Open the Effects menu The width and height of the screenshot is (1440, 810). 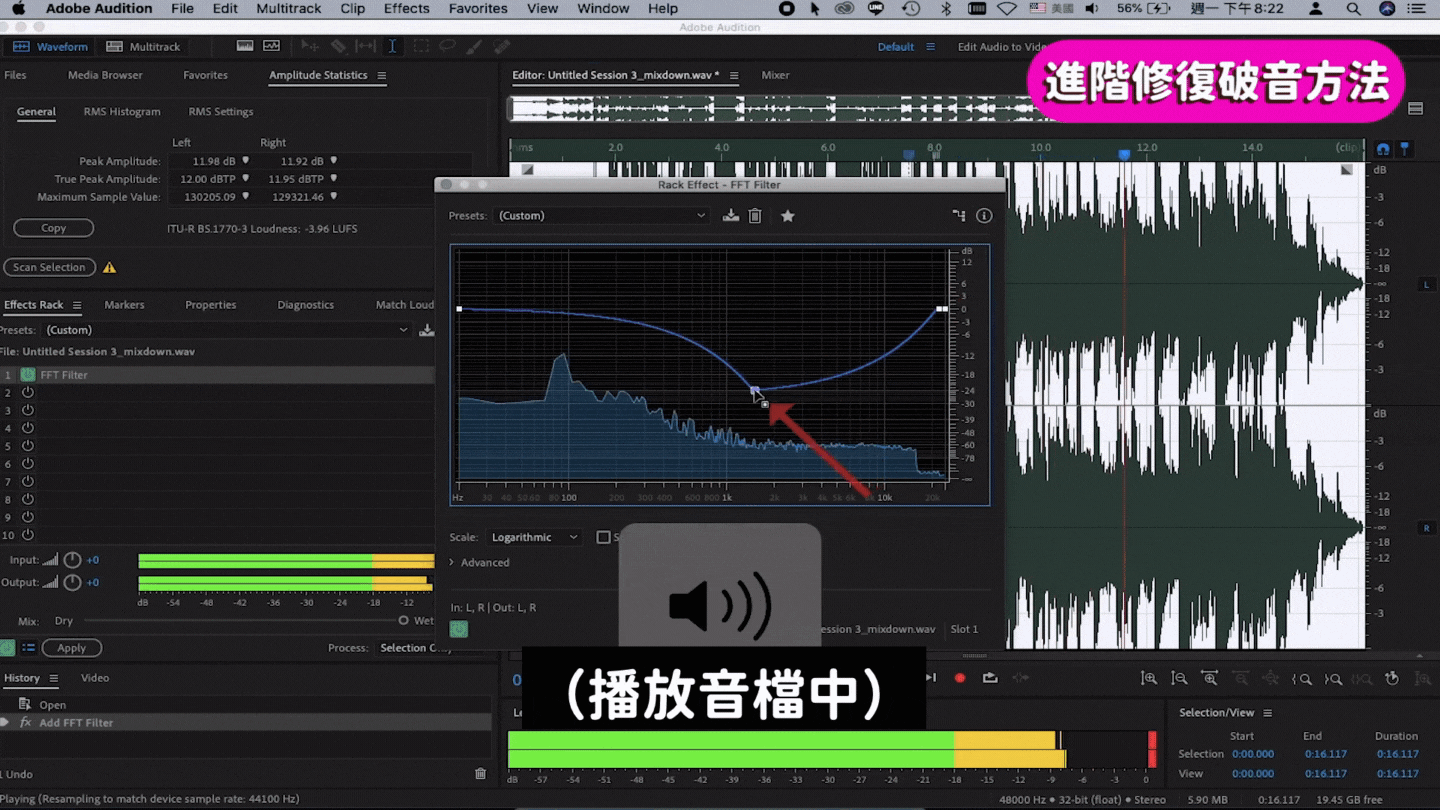click(406, 9)
